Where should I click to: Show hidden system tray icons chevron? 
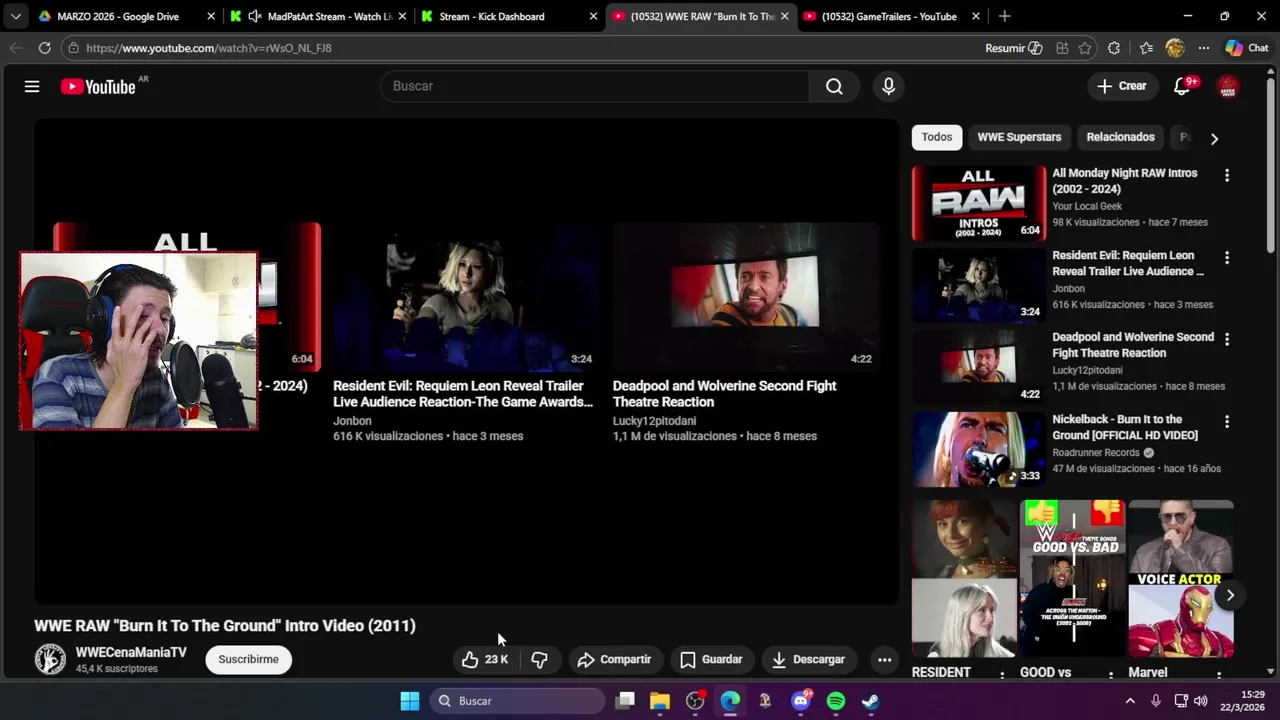pos(1130,701)
